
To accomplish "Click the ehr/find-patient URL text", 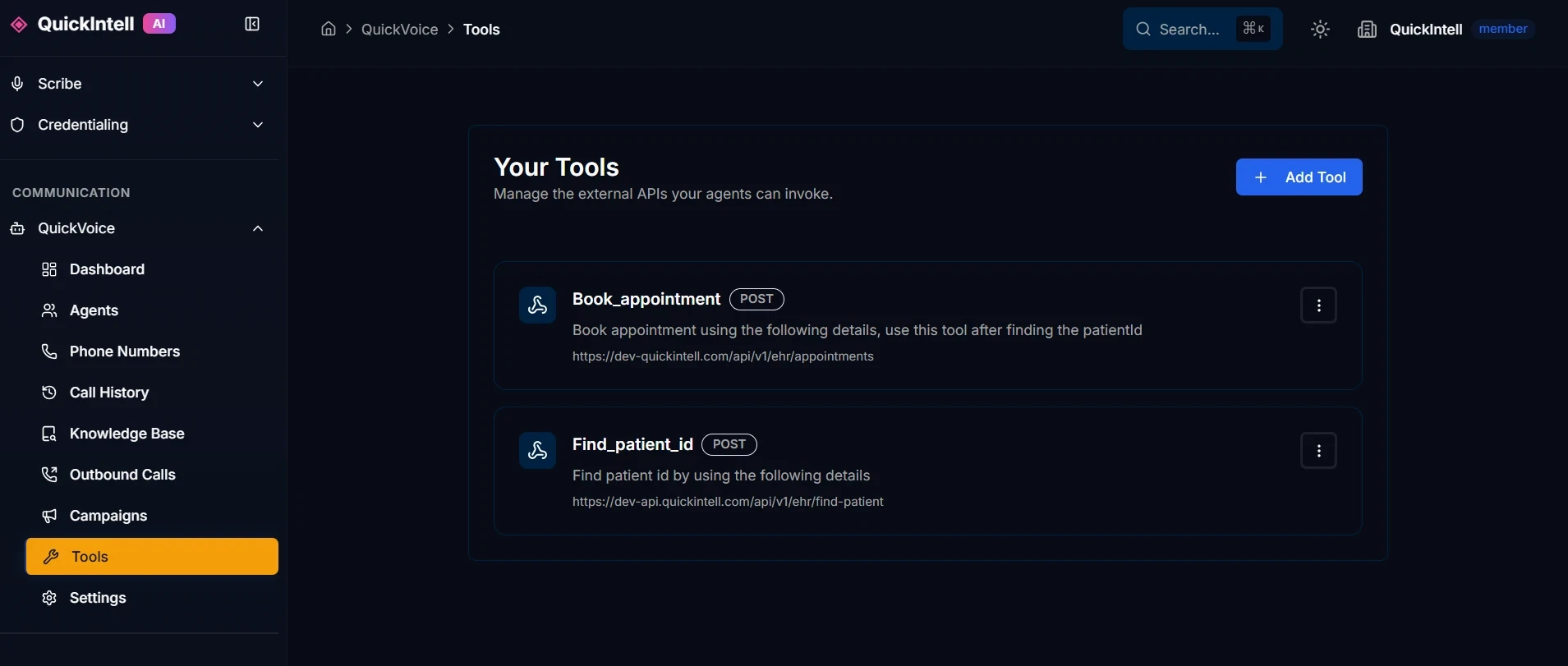I will pos(728,502).
